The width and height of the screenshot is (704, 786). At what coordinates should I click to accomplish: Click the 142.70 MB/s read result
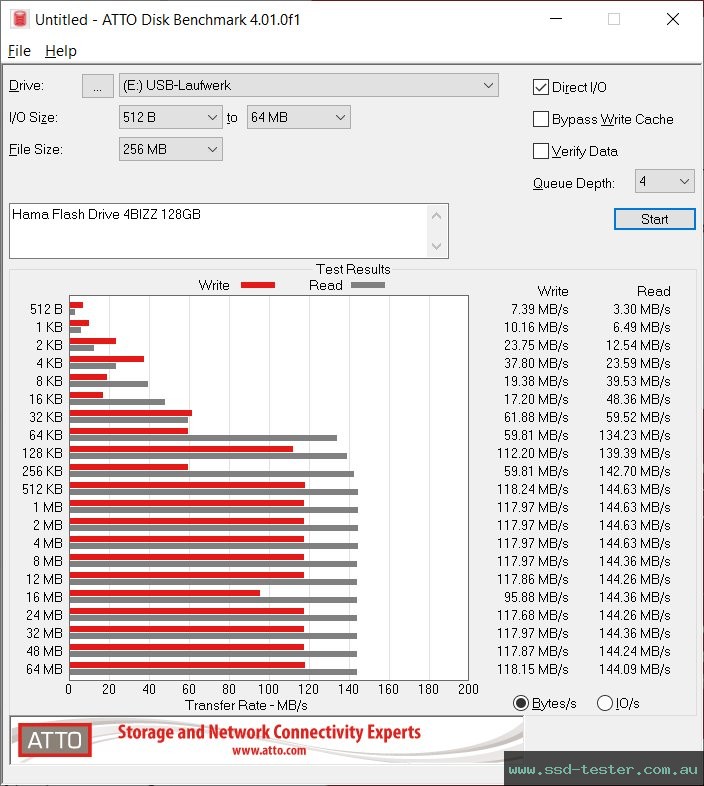point(635,471)
